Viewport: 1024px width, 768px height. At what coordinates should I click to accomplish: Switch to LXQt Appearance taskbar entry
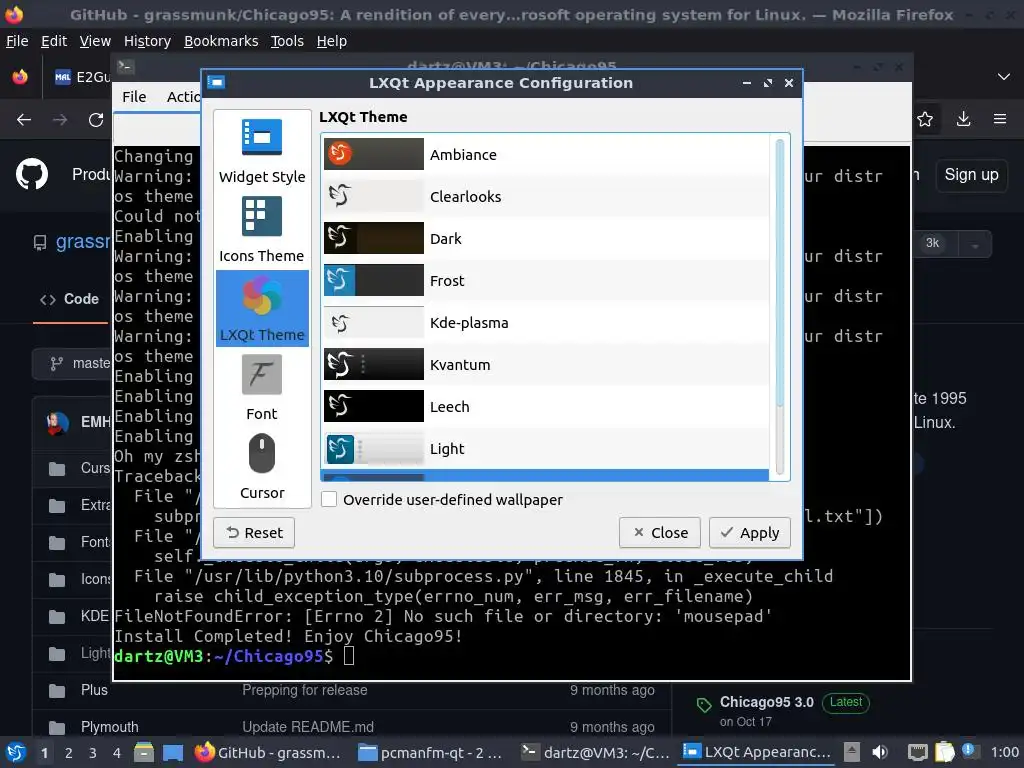(x=758, y=753)
